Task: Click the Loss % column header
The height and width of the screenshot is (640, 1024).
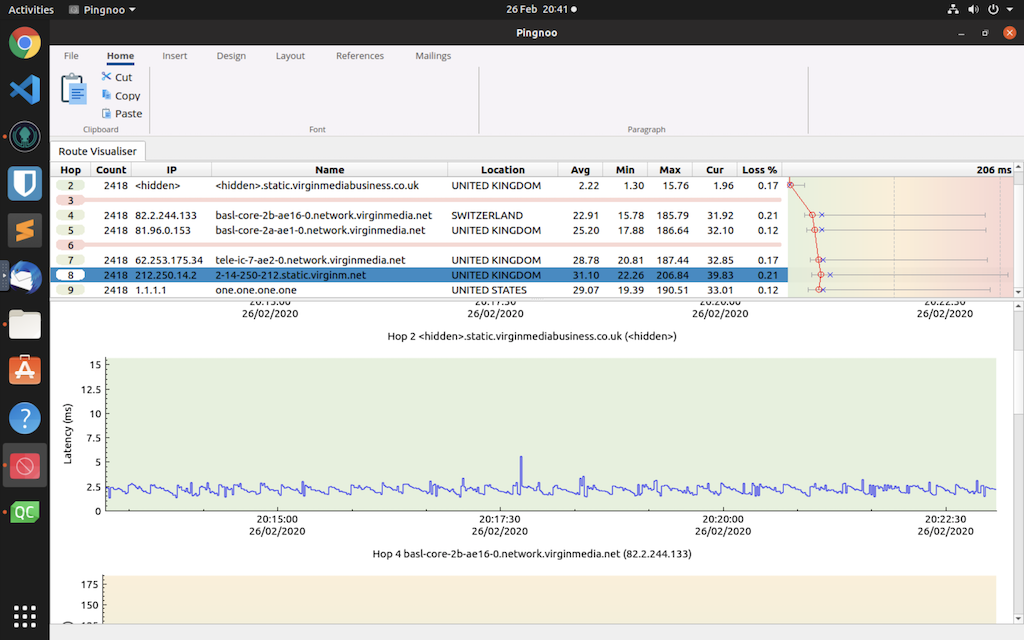Action: (x=759, y=170)
